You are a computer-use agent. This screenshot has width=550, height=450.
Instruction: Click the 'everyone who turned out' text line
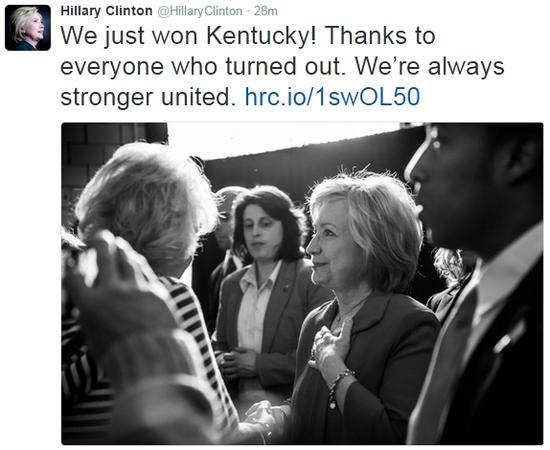click(200, 67)
